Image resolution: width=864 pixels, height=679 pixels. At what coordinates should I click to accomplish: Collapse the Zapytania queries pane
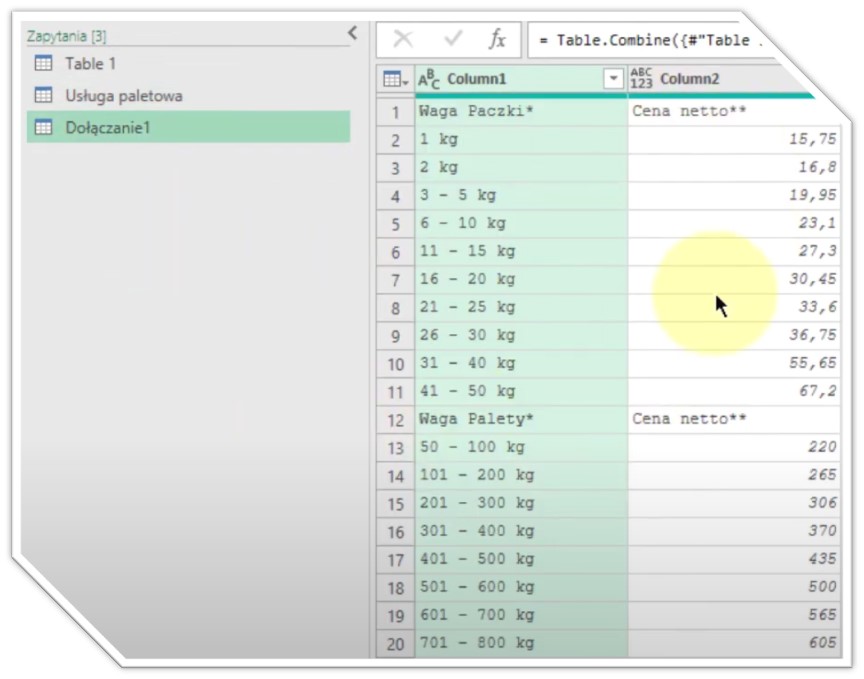click(352, 33)
